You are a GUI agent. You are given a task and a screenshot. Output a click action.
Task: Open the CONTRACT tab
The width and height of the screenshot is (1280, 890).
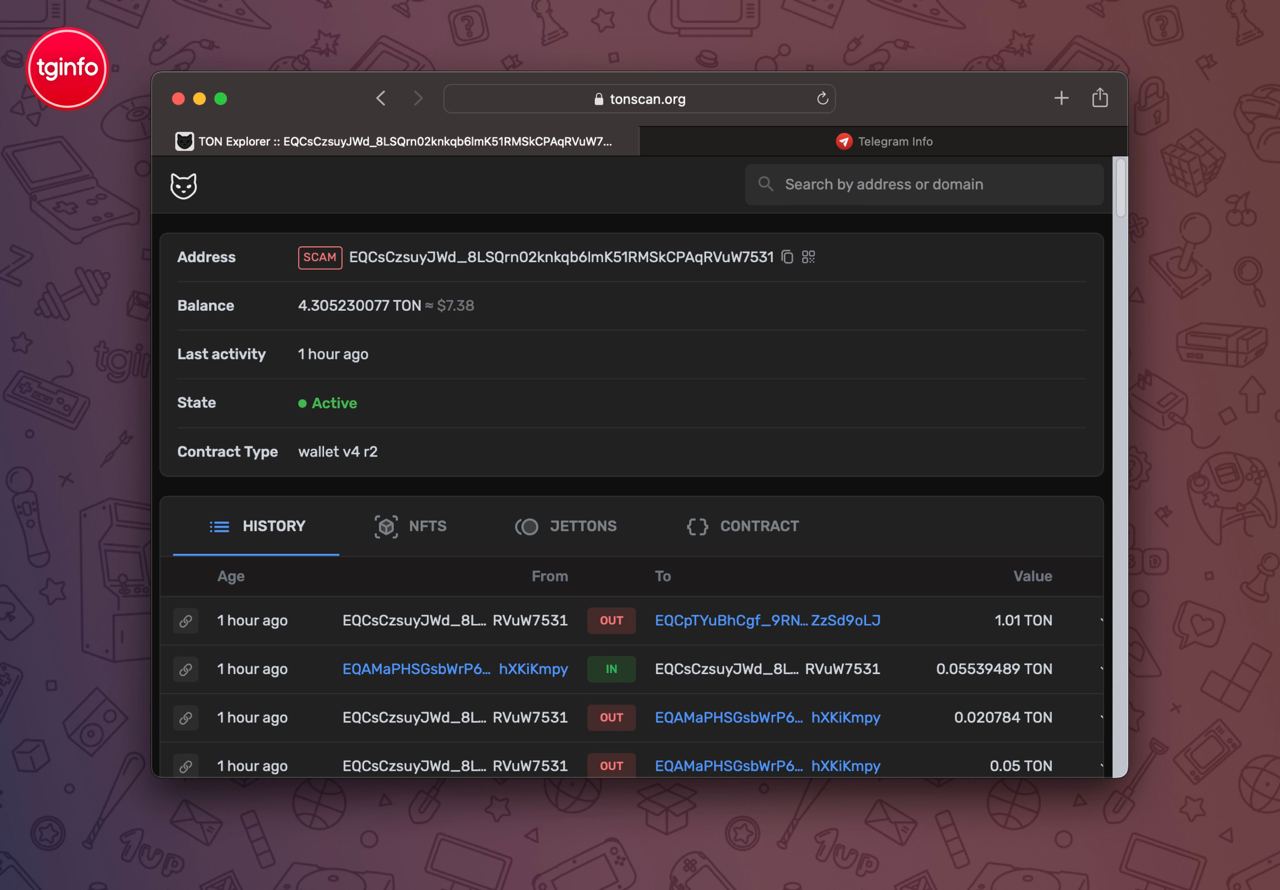coord(742,526)
